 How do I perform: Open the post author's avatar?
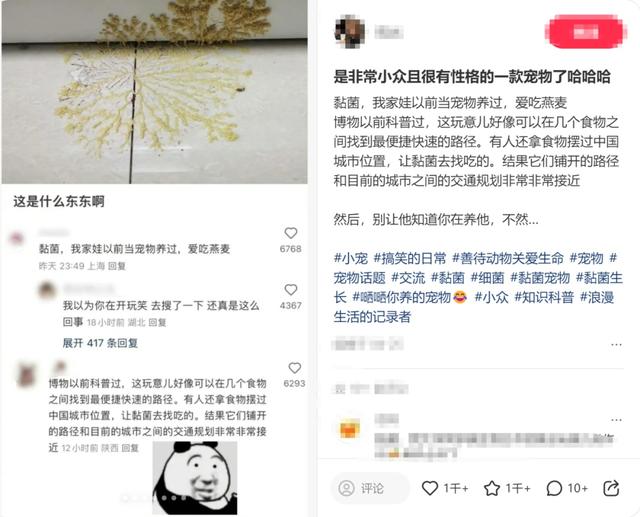point(349,31)
